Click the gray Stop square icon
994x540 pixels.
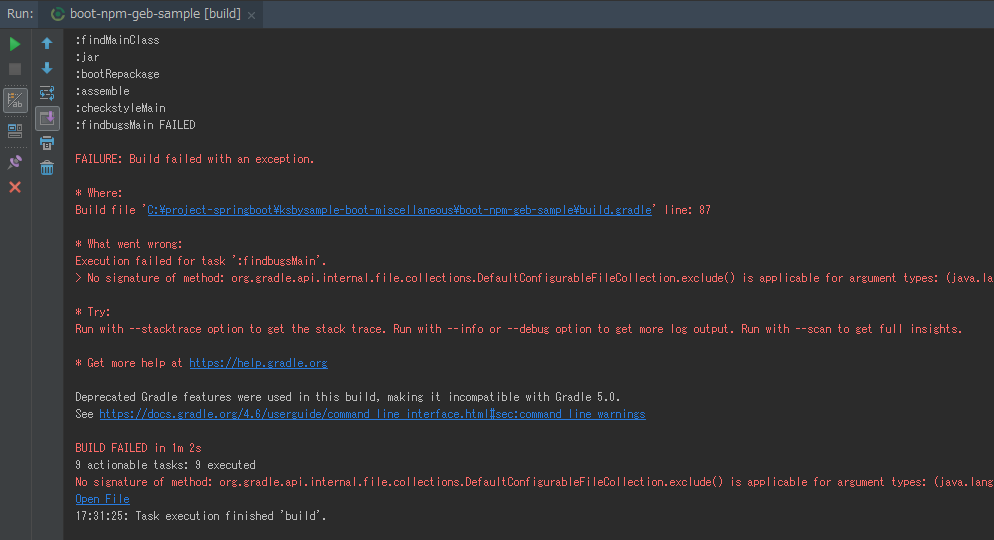[x=15, y=69]
